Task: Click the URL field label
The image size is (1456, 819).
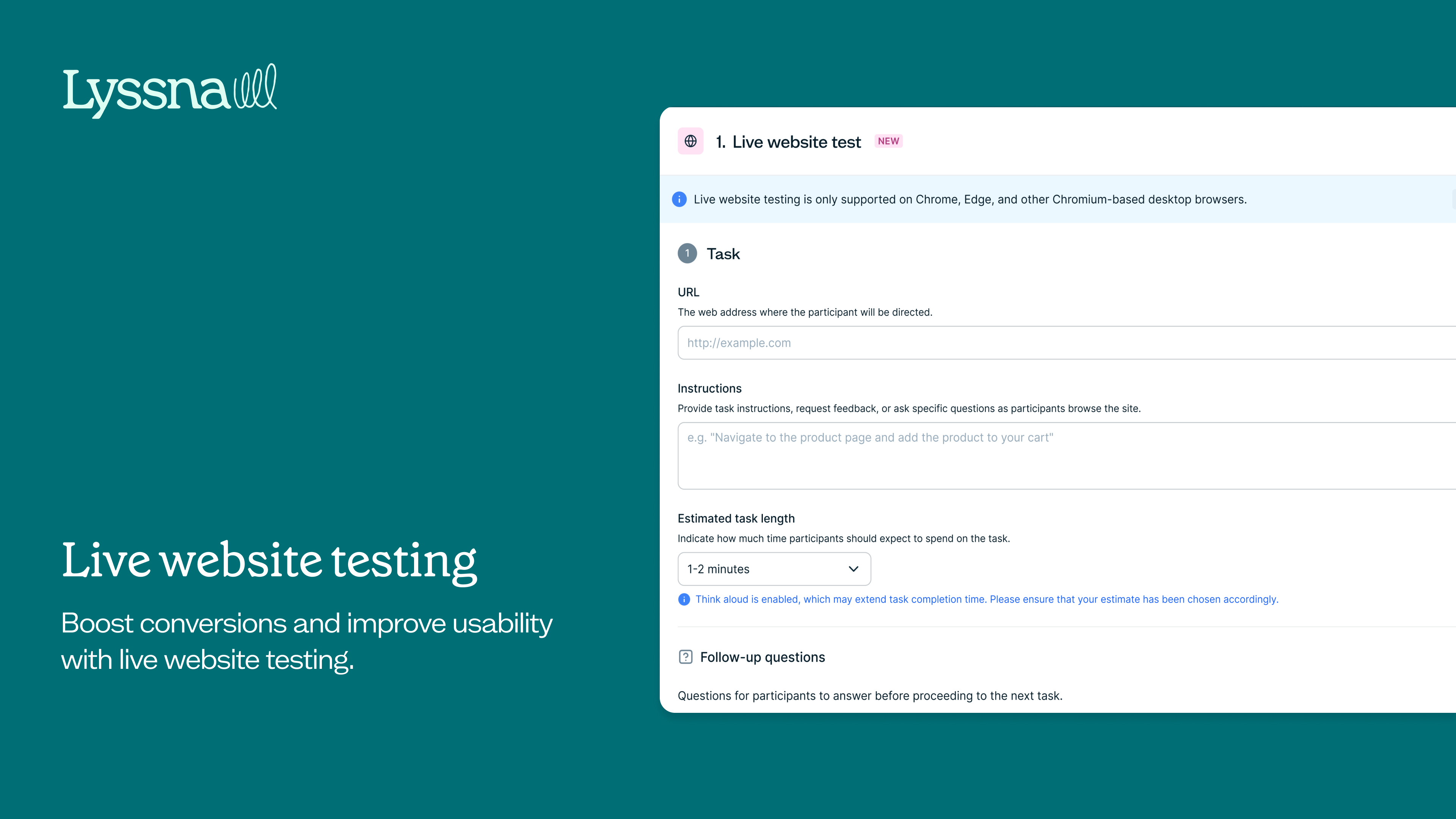Action: coord(689,292)
